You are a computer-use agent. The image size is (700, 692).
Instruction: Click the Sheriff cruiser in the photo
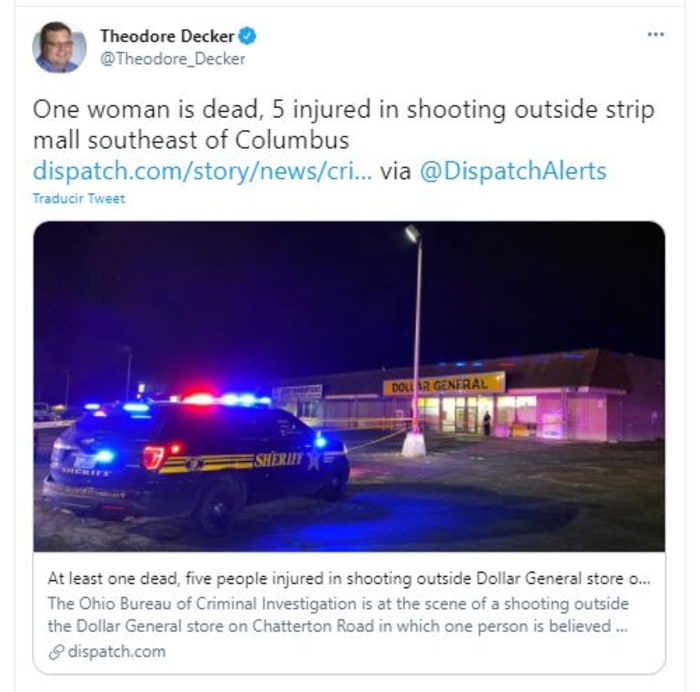(196, 462)
